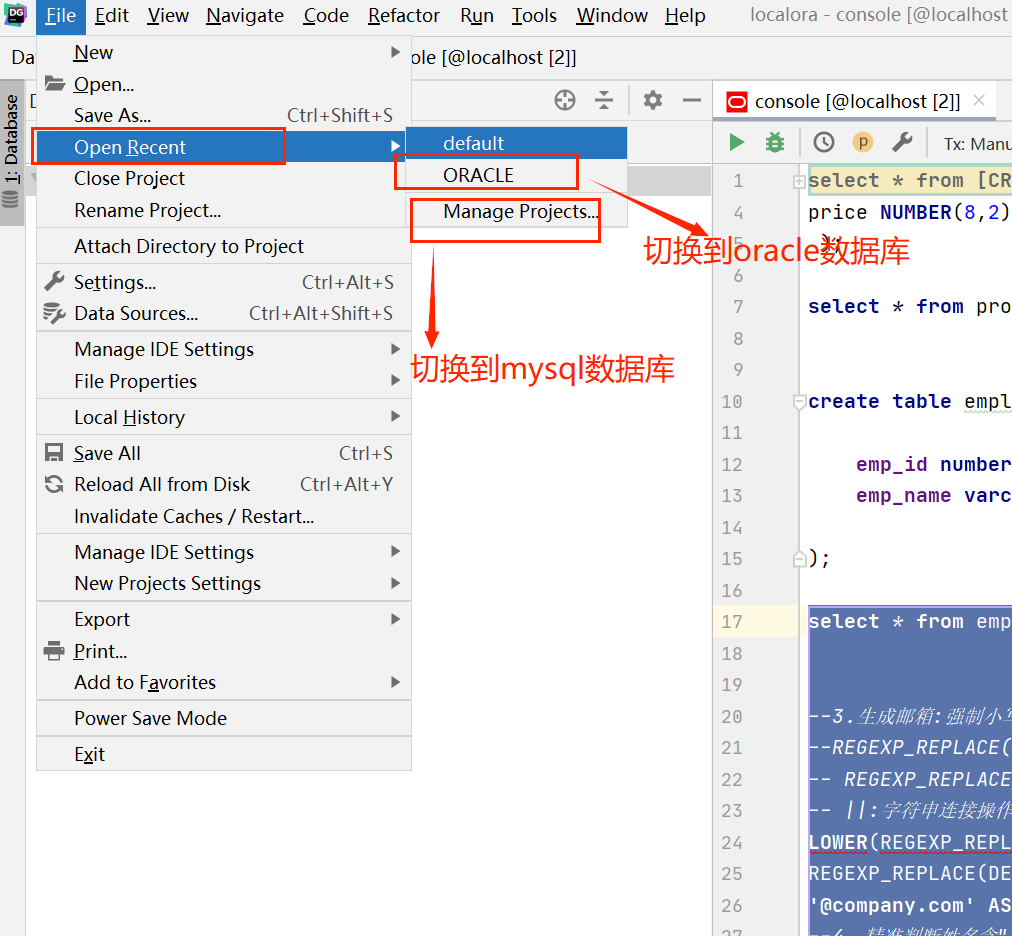Select Invalidate Caches / Restart...
The width and height of the screenshot is (1012, 936).
[223, 516]
